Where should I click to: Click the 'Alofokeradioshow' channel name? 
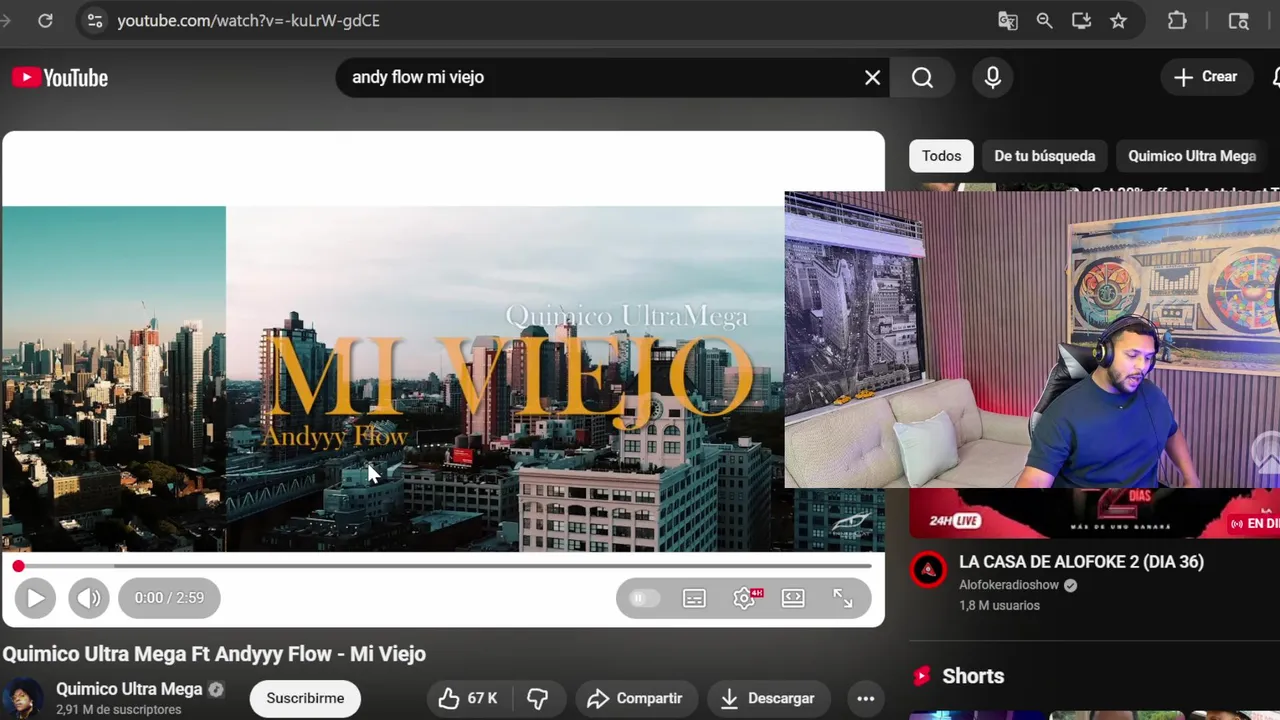tap(1009, 585)
